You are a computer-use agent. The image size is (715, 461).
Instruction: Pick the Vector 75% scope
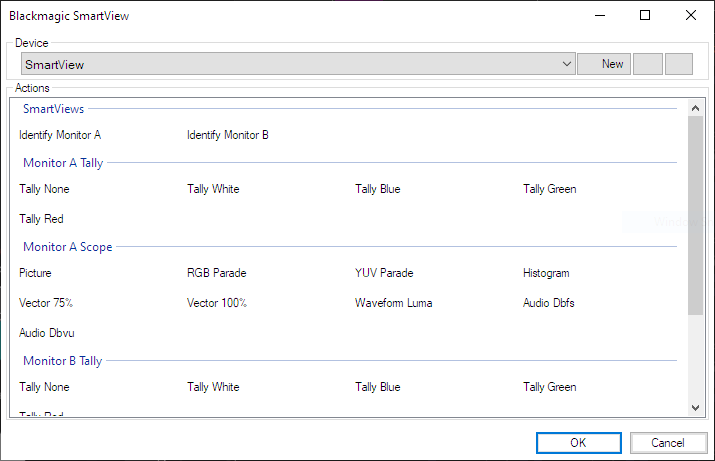(x=46, y=303)
